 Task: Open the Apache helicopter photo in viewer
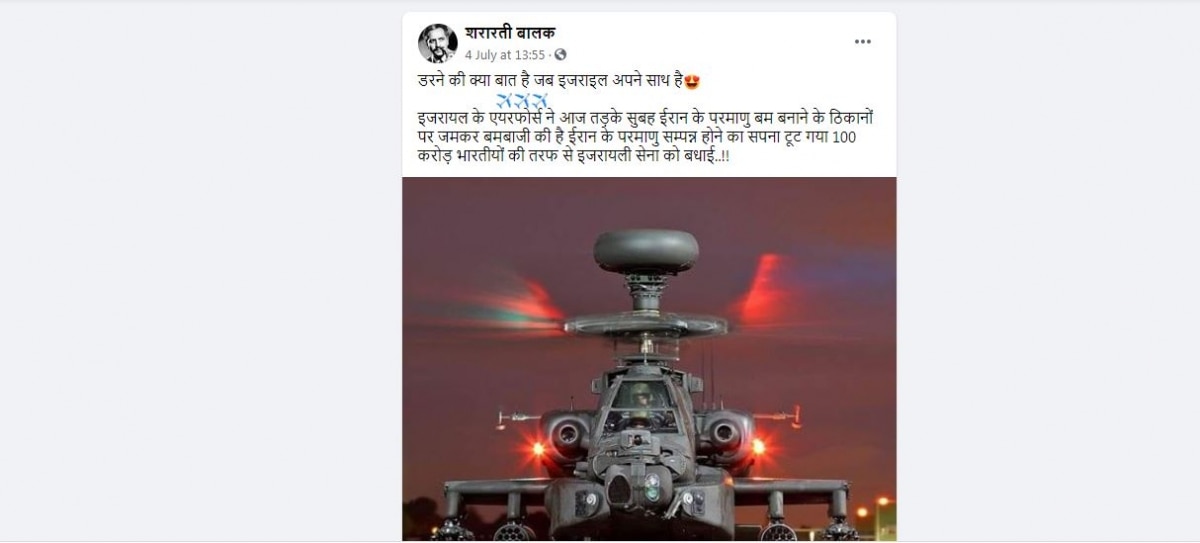point(649,359)
